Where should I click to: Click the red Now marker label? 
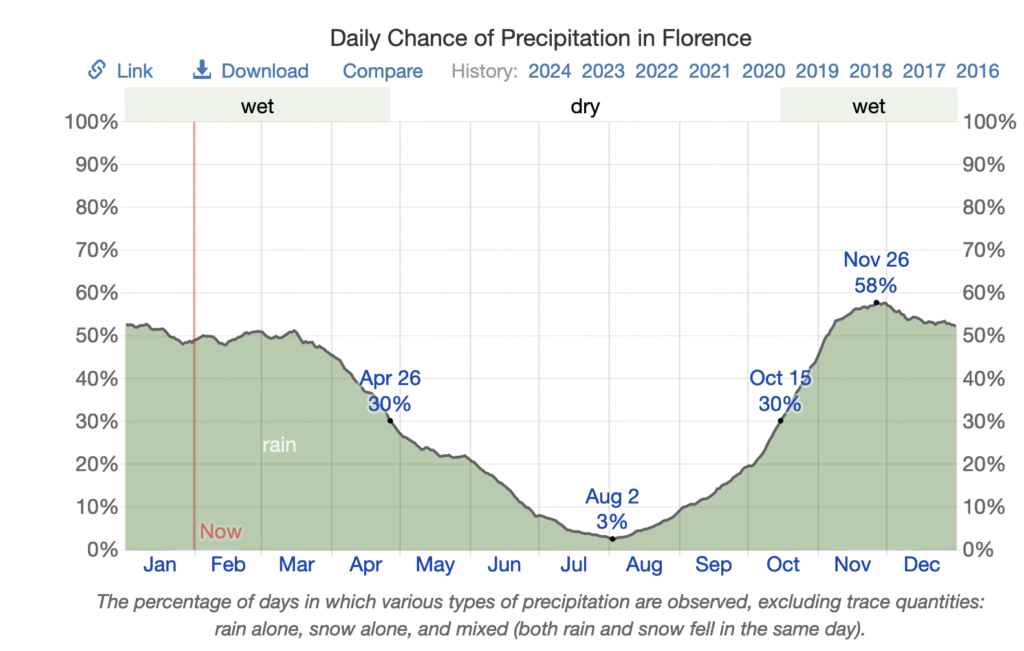[x=221, y=532]
